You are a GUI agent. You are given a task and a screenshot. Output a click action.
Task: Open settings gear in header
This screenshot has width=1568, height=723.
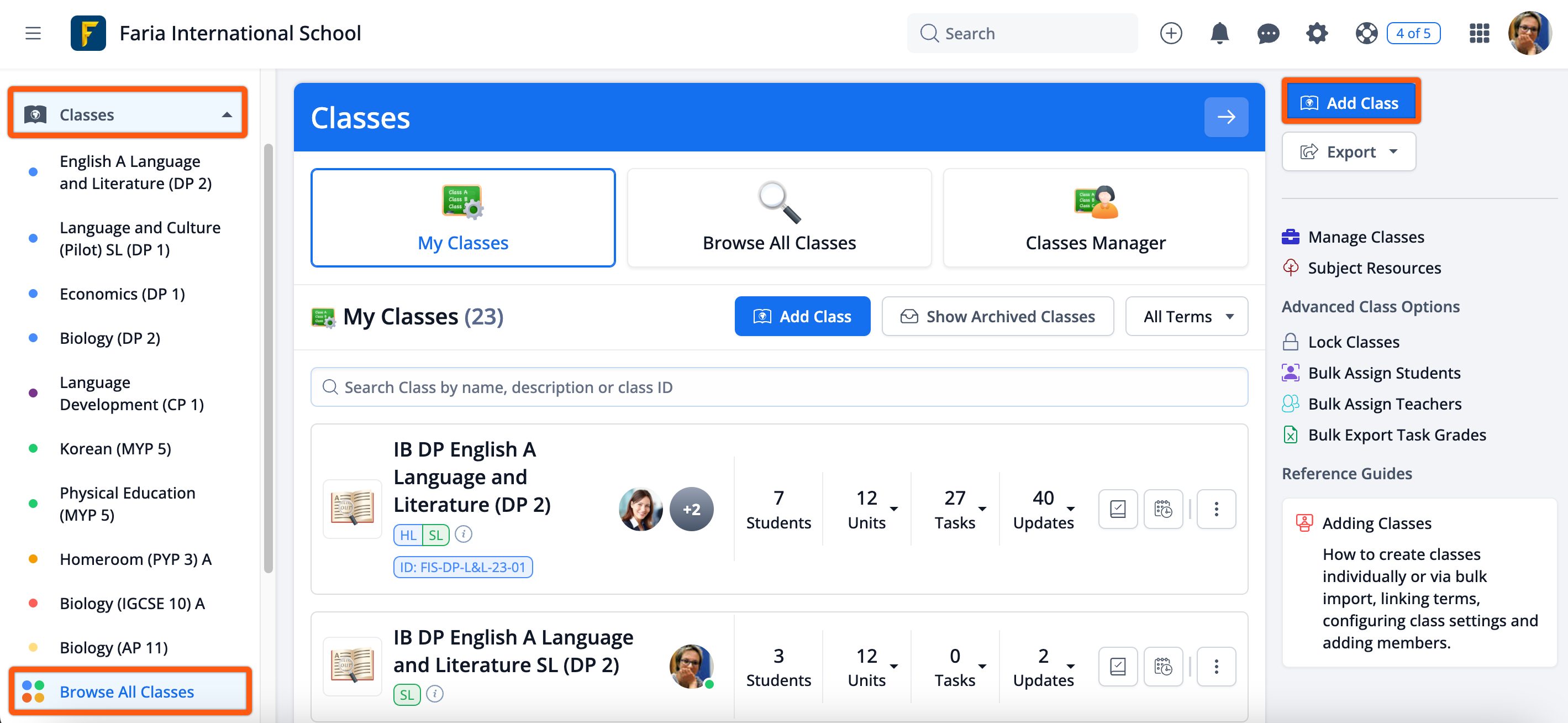1317,33
